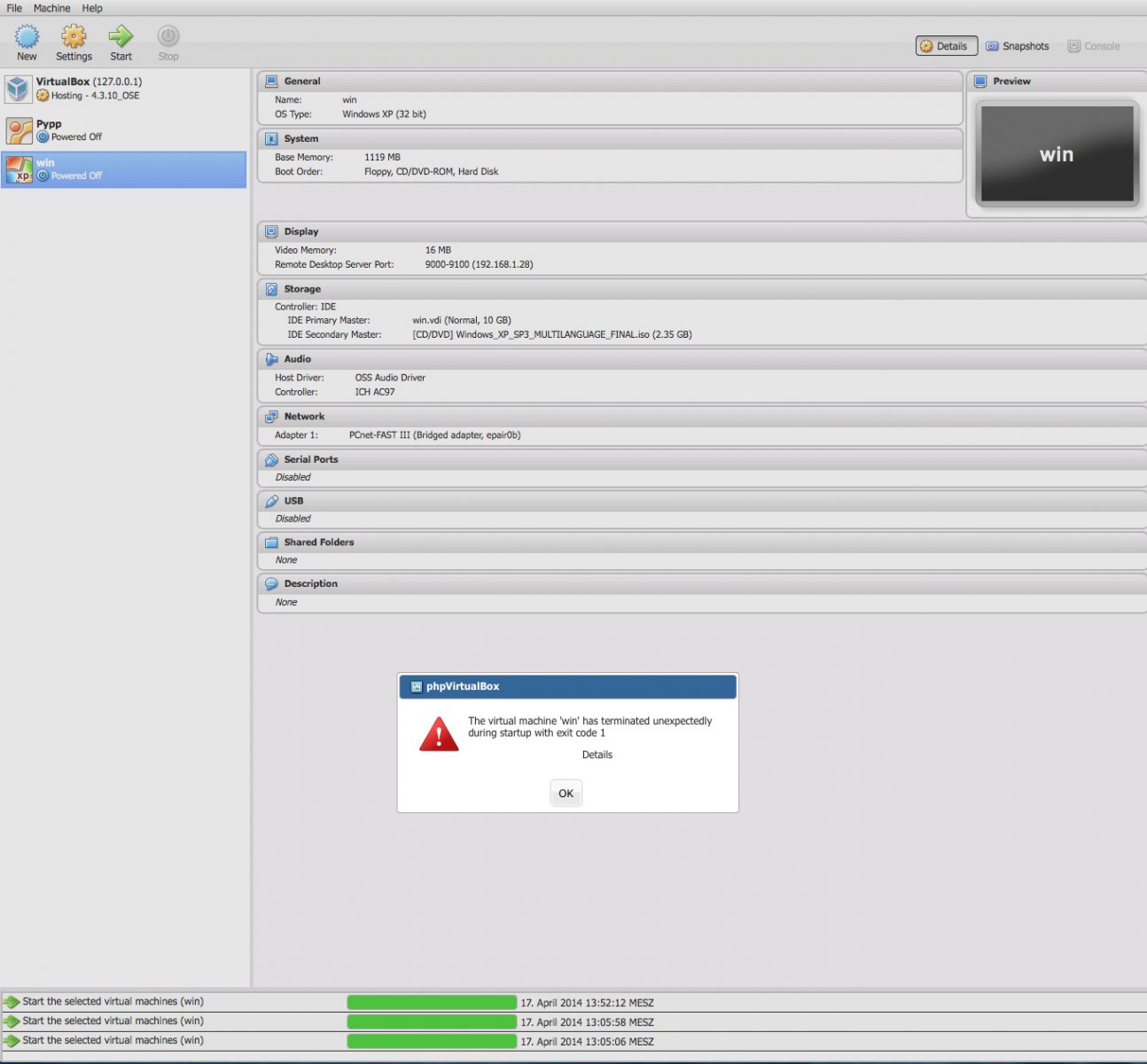Screen dimensions: 1147x1064
Task: Click Windows XP (32 bit) OS type
Action: pos(384,114)
